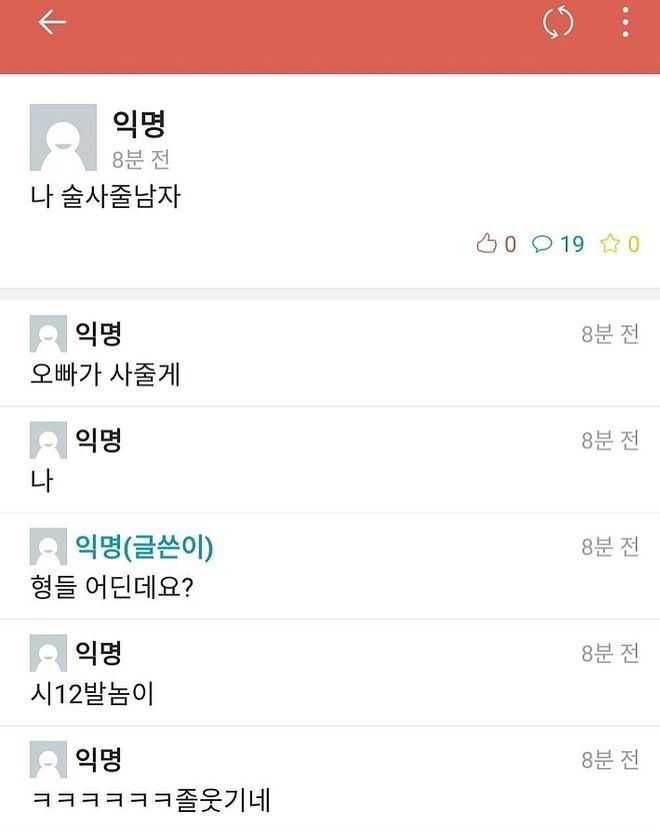Select the 익명(글쓴이) author name link

pyautogui.click(x=144, y=546)
